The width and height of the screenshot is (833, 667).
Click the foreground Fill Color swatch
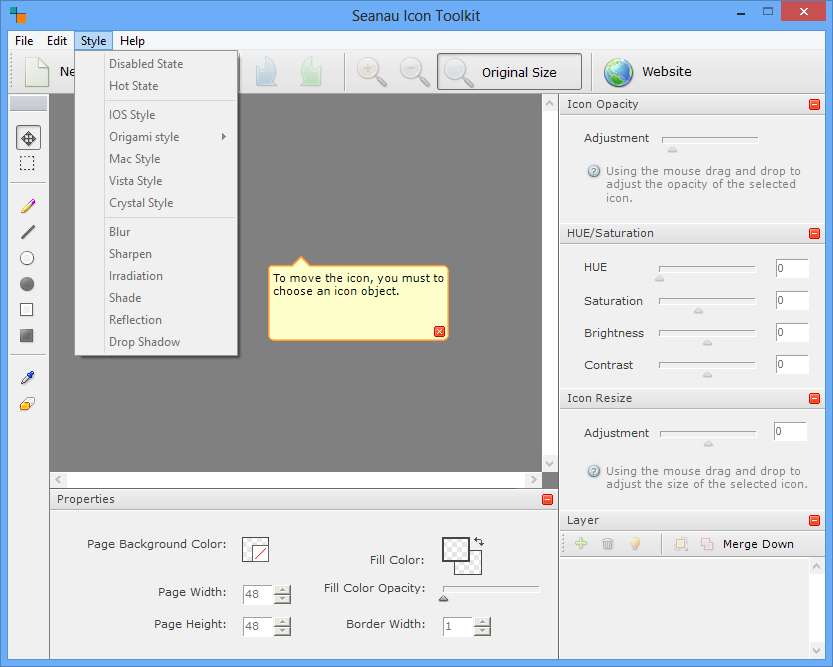[456, 550]
